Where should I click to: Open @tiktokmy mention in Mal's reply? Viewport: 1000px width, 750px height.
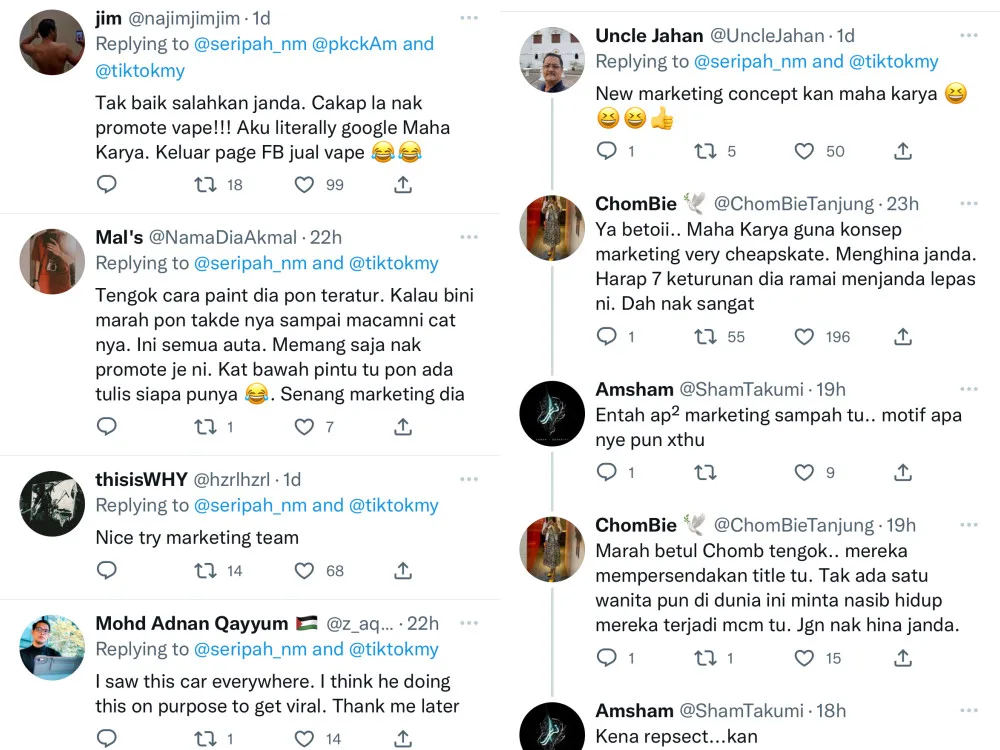point(393,264)
